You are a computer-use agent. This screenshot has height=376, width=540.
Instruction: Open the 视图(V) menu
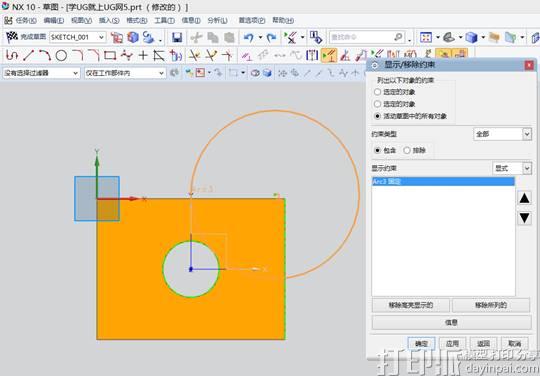(x=82, y=20)
